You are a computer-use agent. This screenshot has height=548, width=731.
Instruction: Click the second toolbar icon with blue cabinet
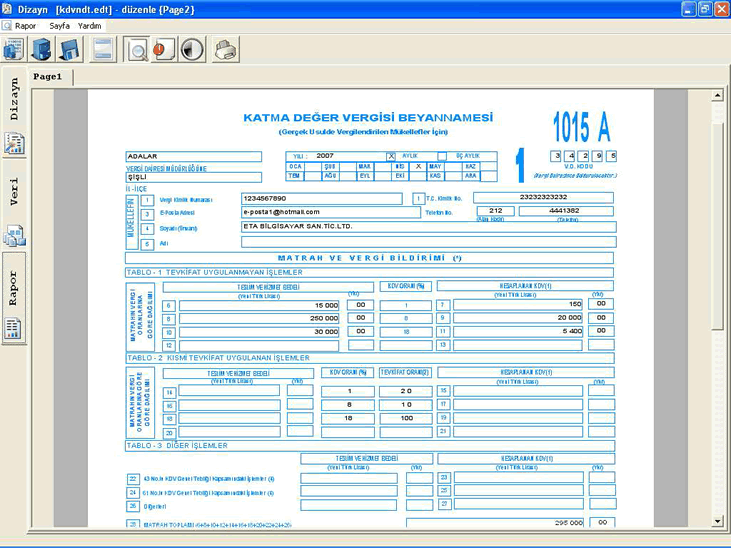click(x=41, y=48)
